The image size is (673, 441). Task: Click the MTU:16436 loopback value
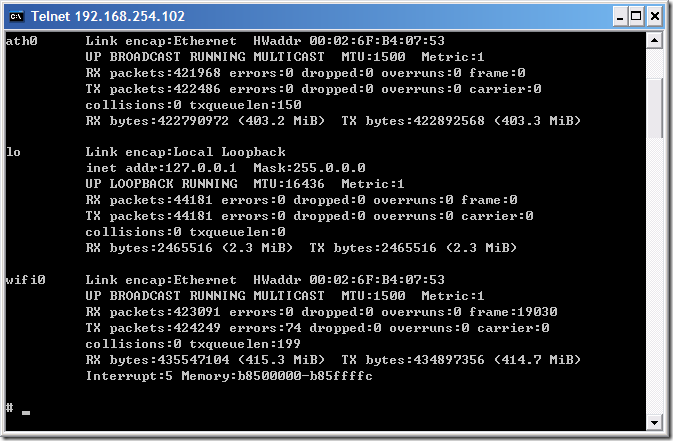click(x=288, y=184)
